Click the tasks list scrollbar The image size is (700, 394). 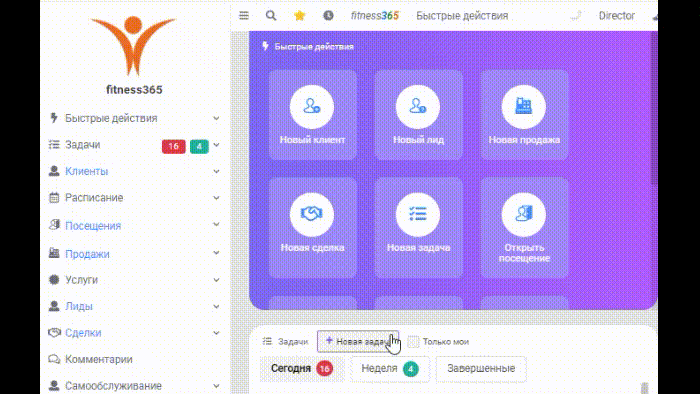pyautogui.click(x=645, y=388)
